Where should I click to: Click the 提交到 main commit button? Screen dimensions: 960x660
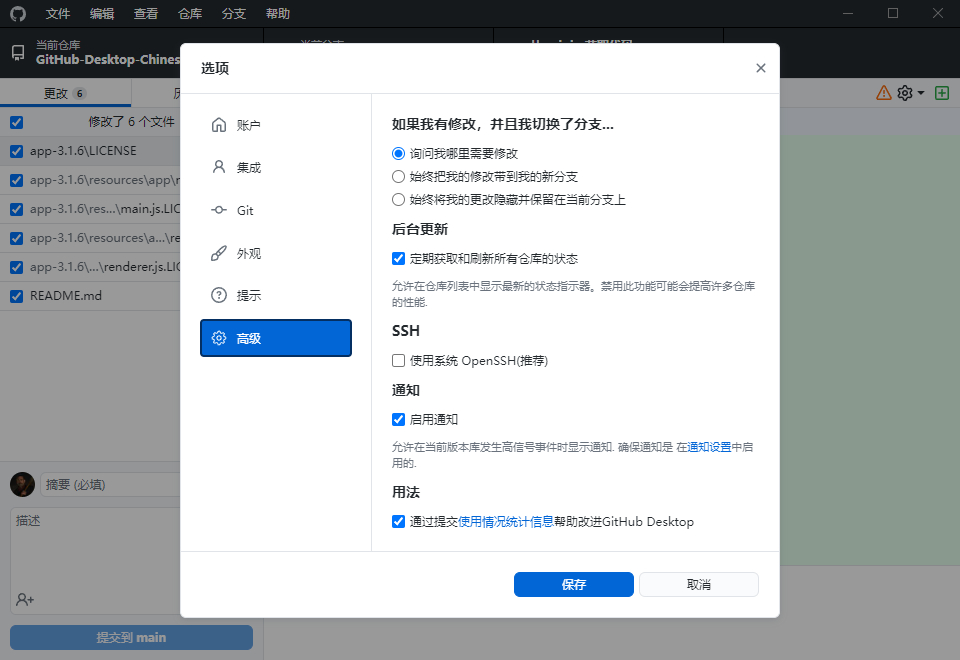click(x=131, y=637)
